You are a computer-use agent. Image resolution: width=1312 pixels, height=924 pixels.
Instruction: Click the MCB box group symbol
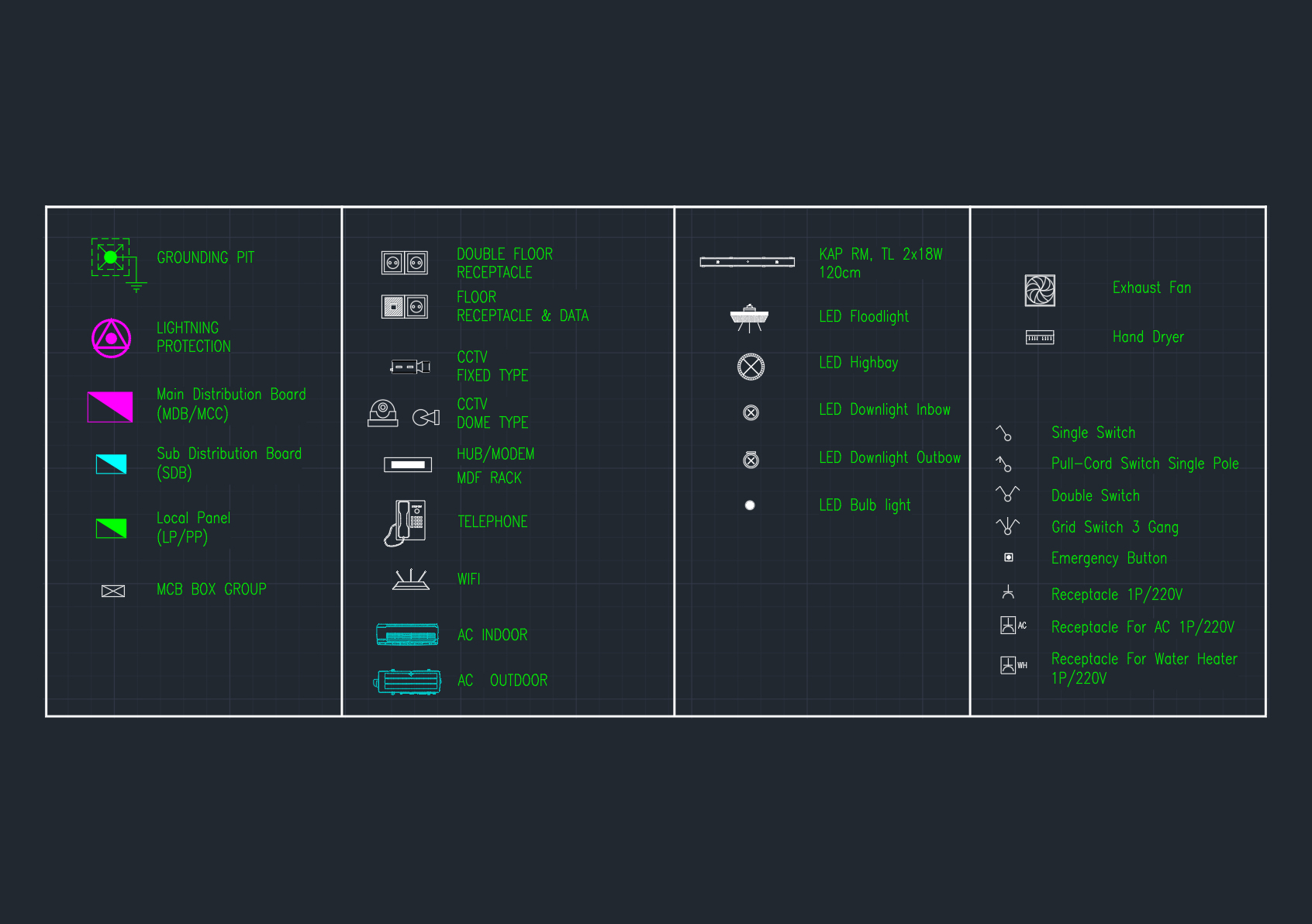tap(113, 591)
